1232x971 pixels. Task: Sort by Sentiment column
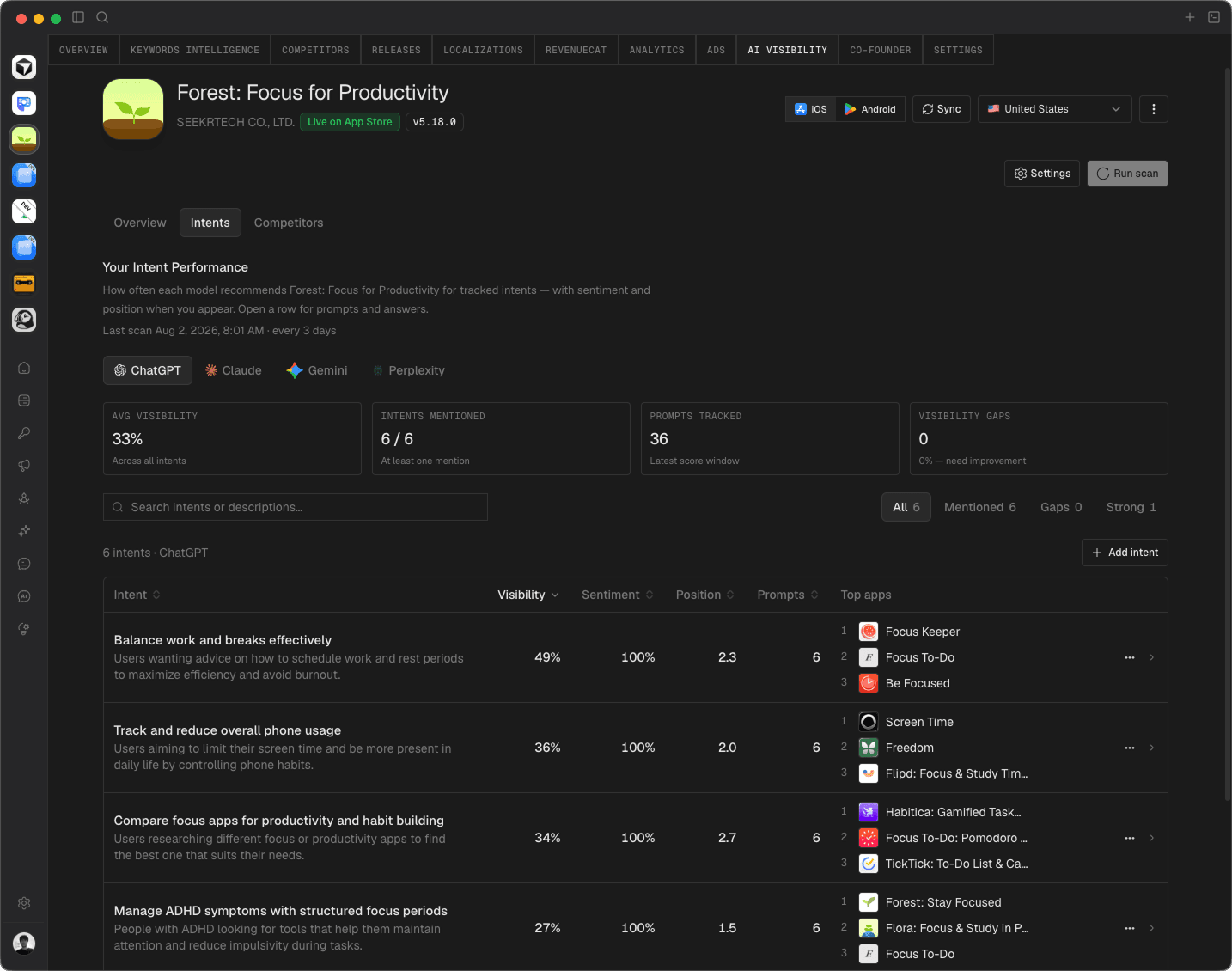(x=618, y=595)
